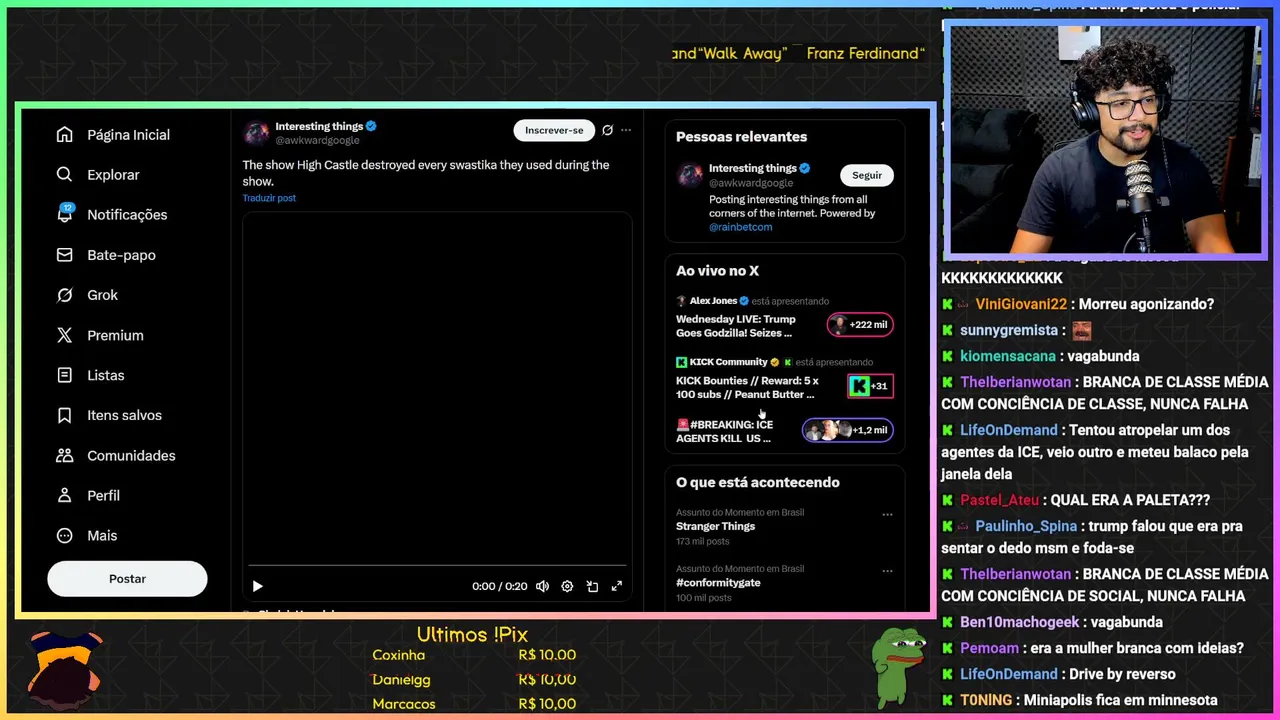Open the @rainbetcom link
Viewport: 1280px width, 720px height.
coord(741,227)
